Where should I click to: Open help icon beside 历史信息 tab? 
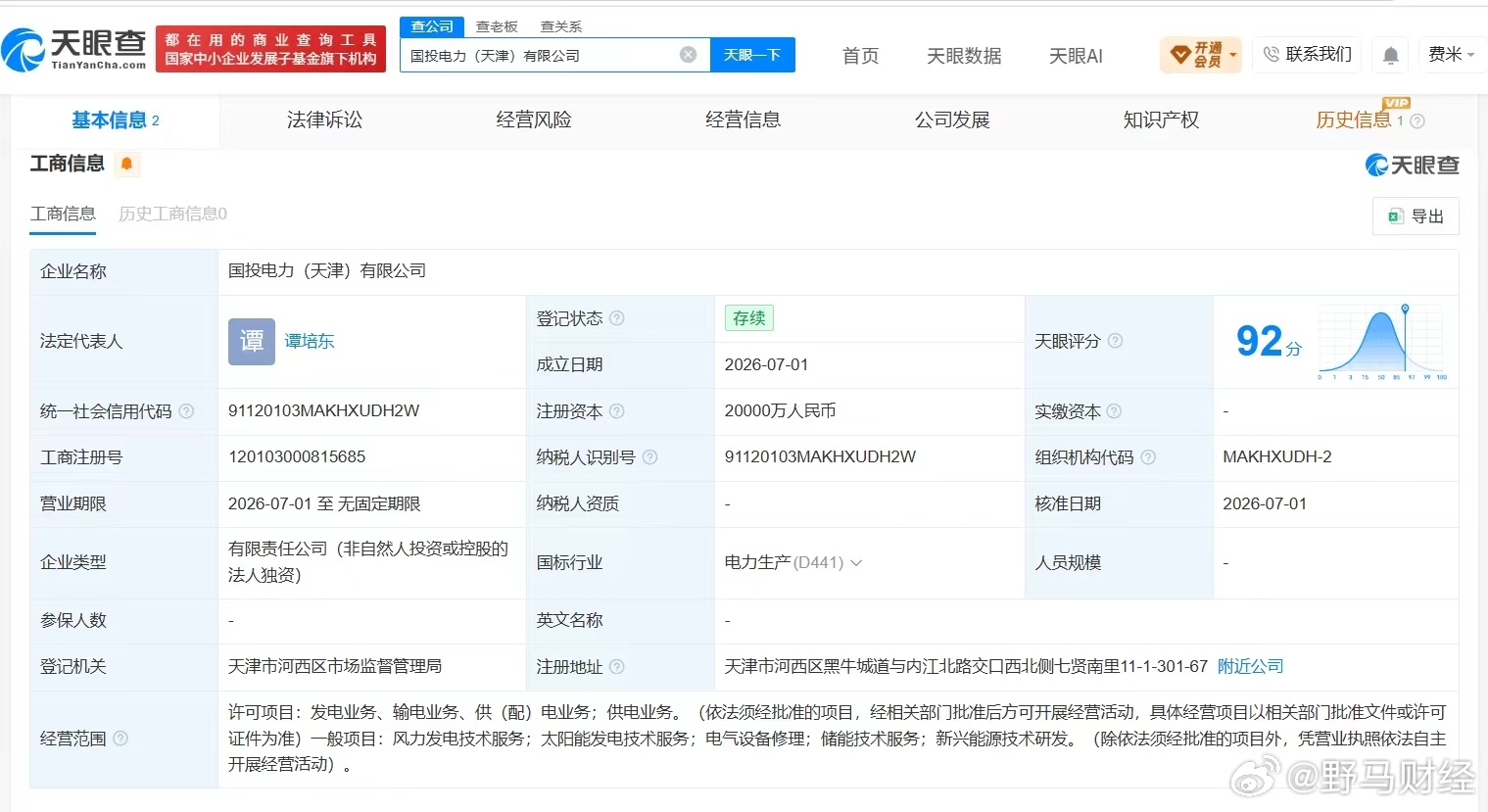click(x=1416, y=121)
